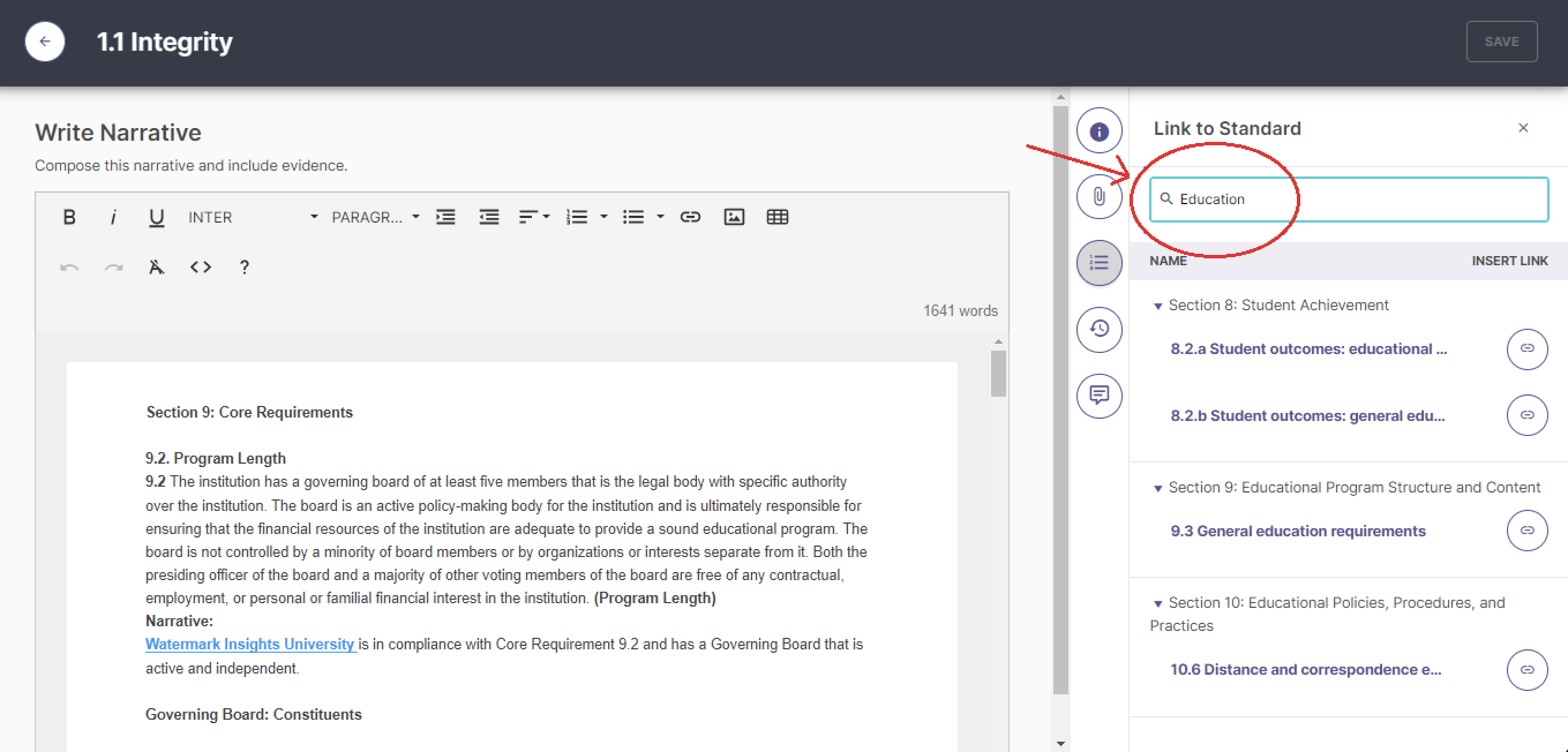Click the SAVE button

[1502, 42]
